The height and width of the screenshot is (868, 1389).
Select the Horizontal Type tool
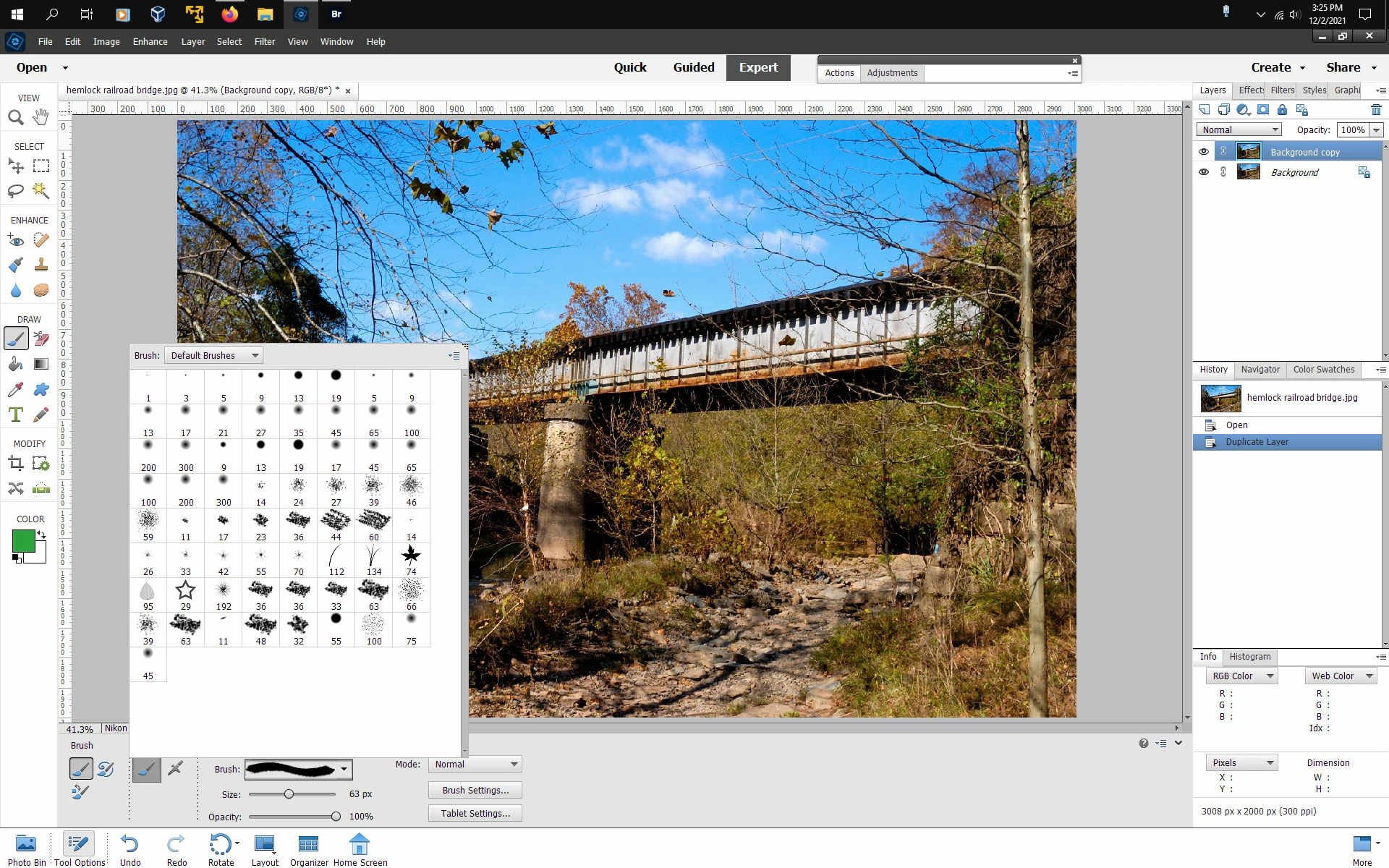tap(15, 414)
